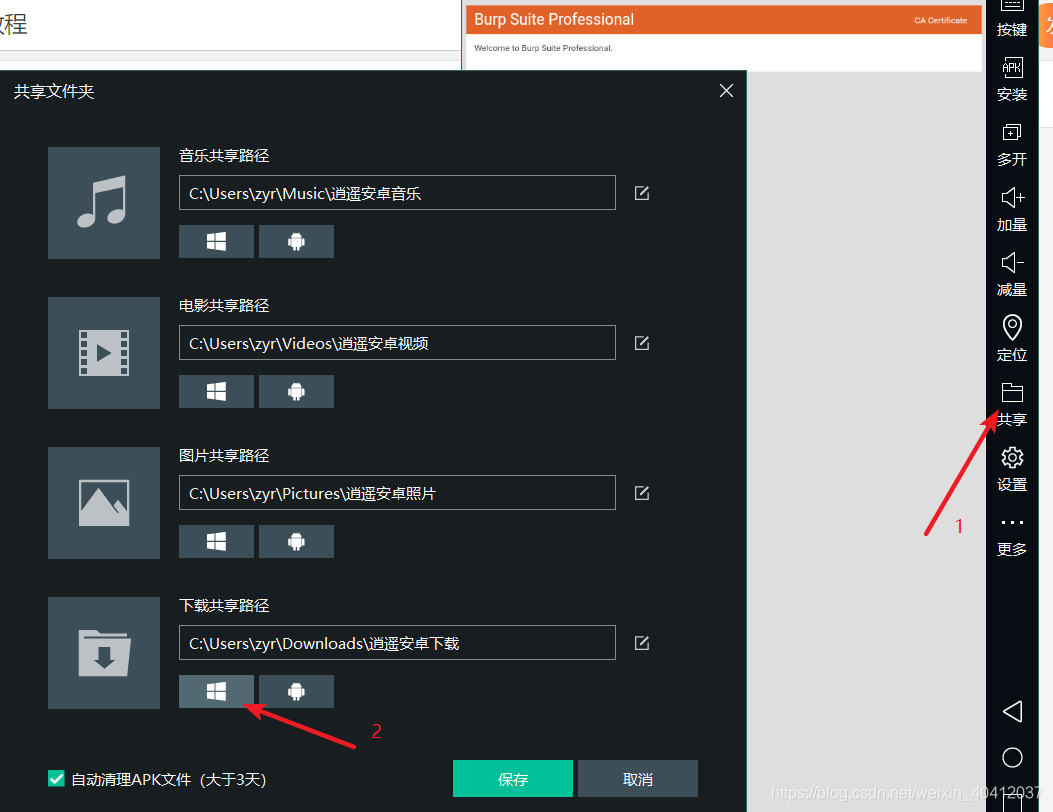Open Windows folder for download share path

click(x=216, y=691)
